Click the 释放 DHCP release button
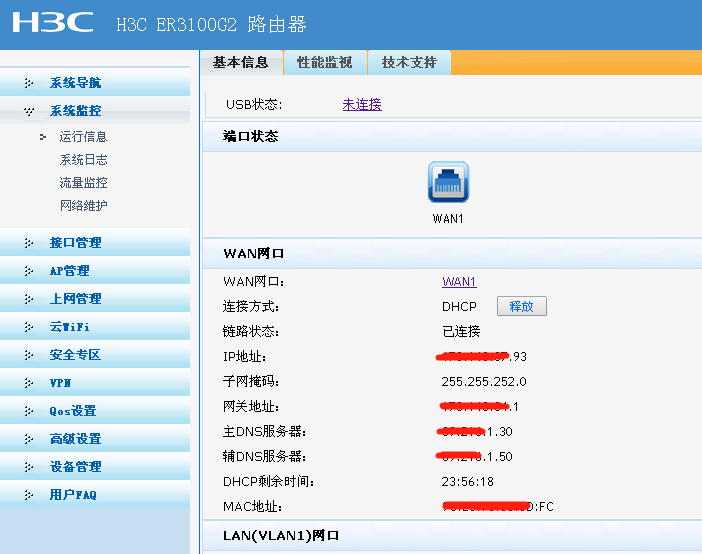Viewport: 702px width, 554px height. pyautogui.click(x=522, y=306)
